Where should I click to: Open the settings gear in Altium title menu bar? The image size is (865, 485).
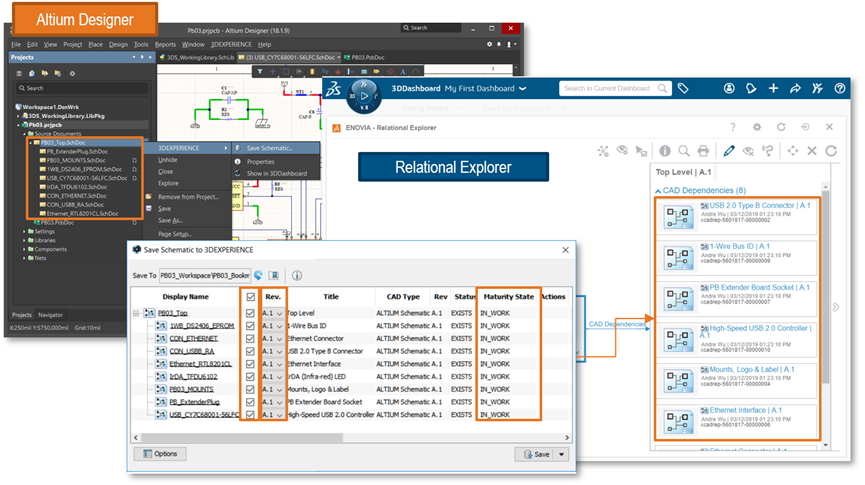click(x=489, y=44)
